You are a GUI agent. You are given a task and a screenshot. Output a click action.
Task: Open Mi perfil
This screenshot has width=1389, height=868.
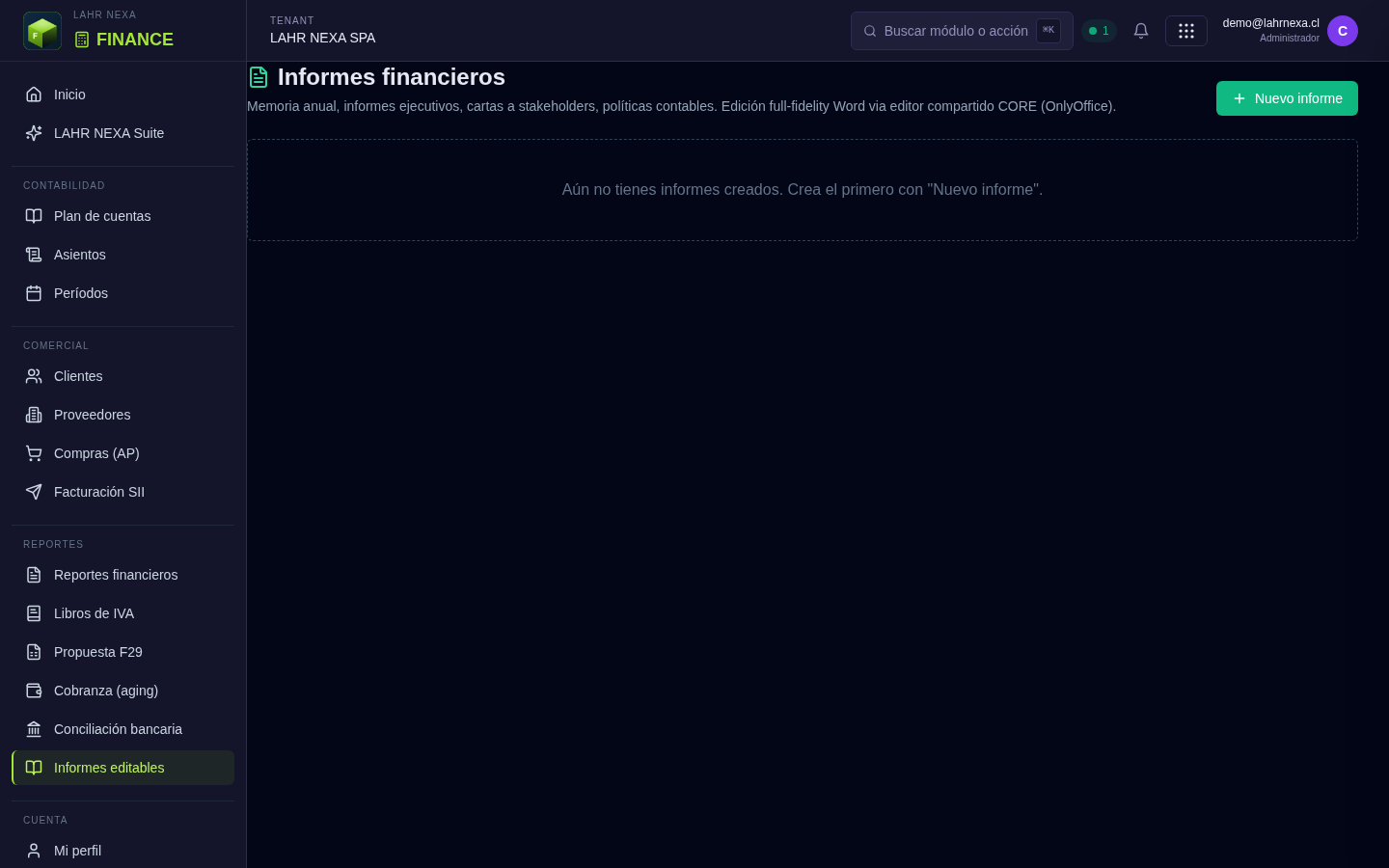click(123, 851)
